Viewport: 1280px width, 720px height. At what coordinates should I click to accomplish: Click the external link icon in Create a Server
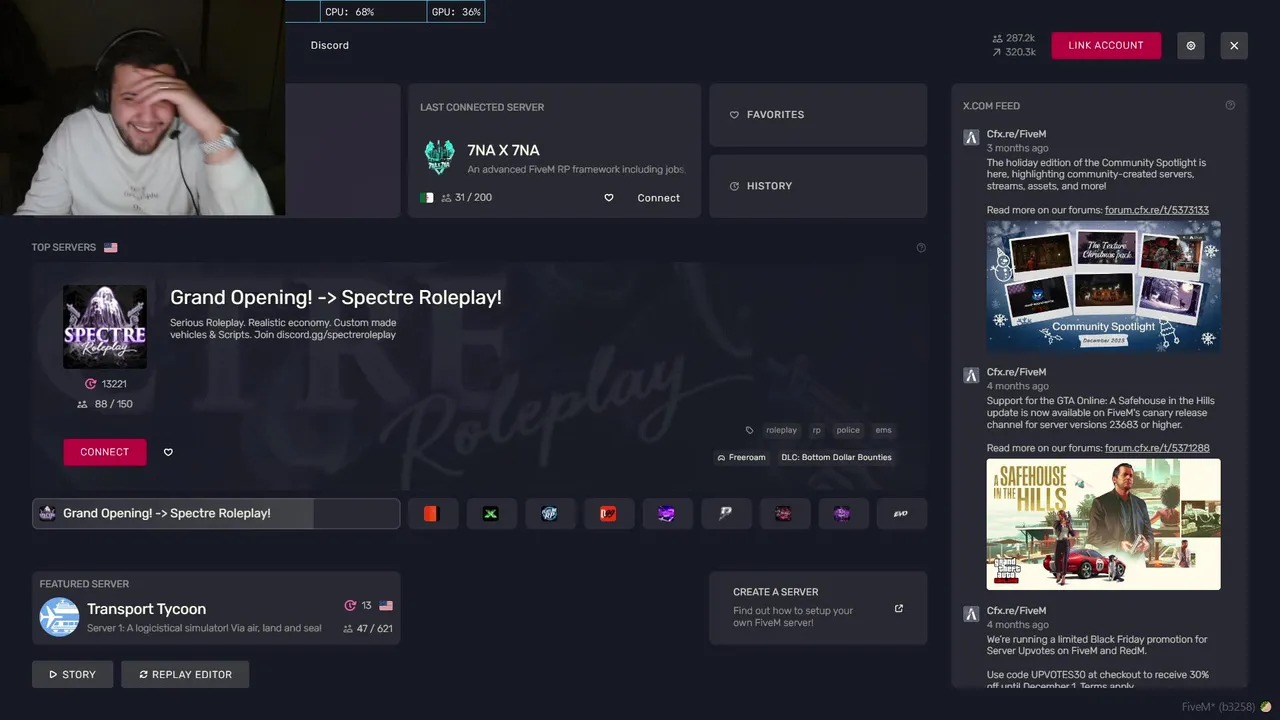click(x=898, y=608)
